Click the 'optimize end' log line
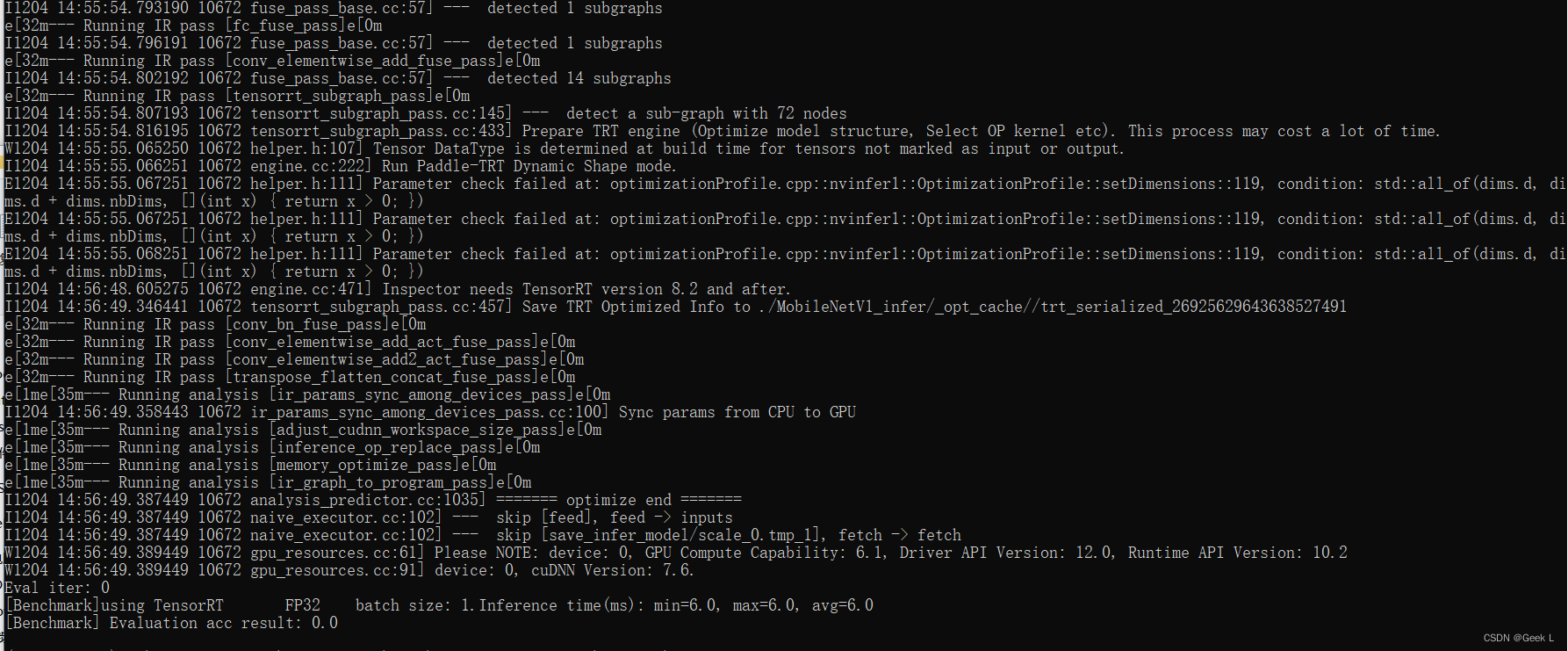 click(373, 500)
